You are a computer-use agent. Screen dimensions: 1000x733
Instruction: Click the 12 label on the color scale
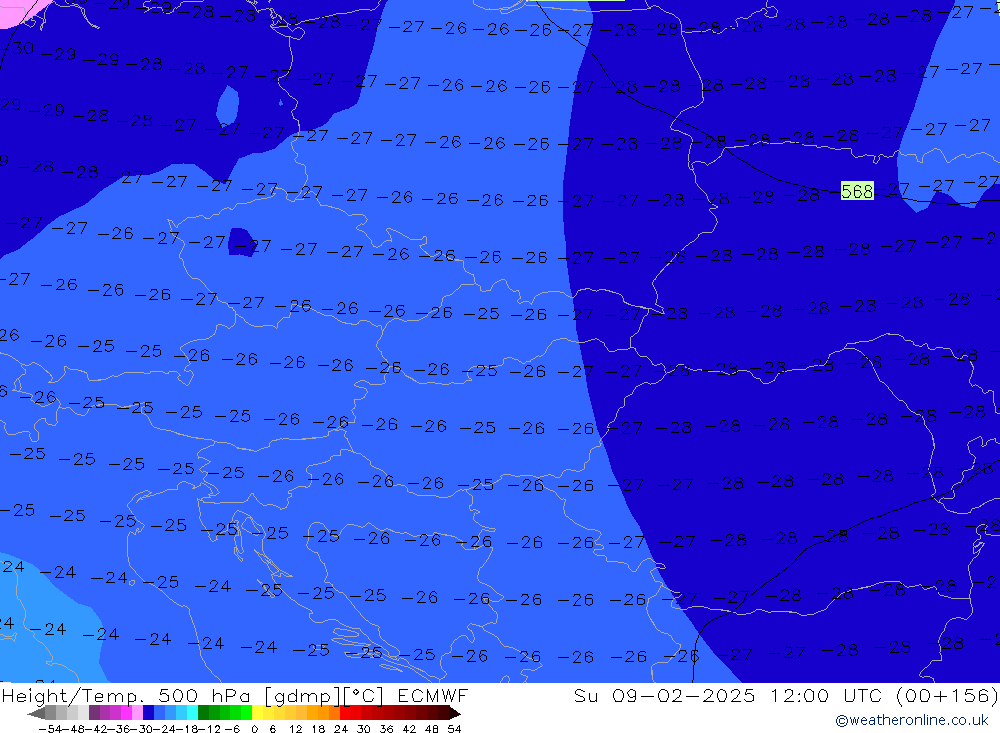click(x=295, y=729)
